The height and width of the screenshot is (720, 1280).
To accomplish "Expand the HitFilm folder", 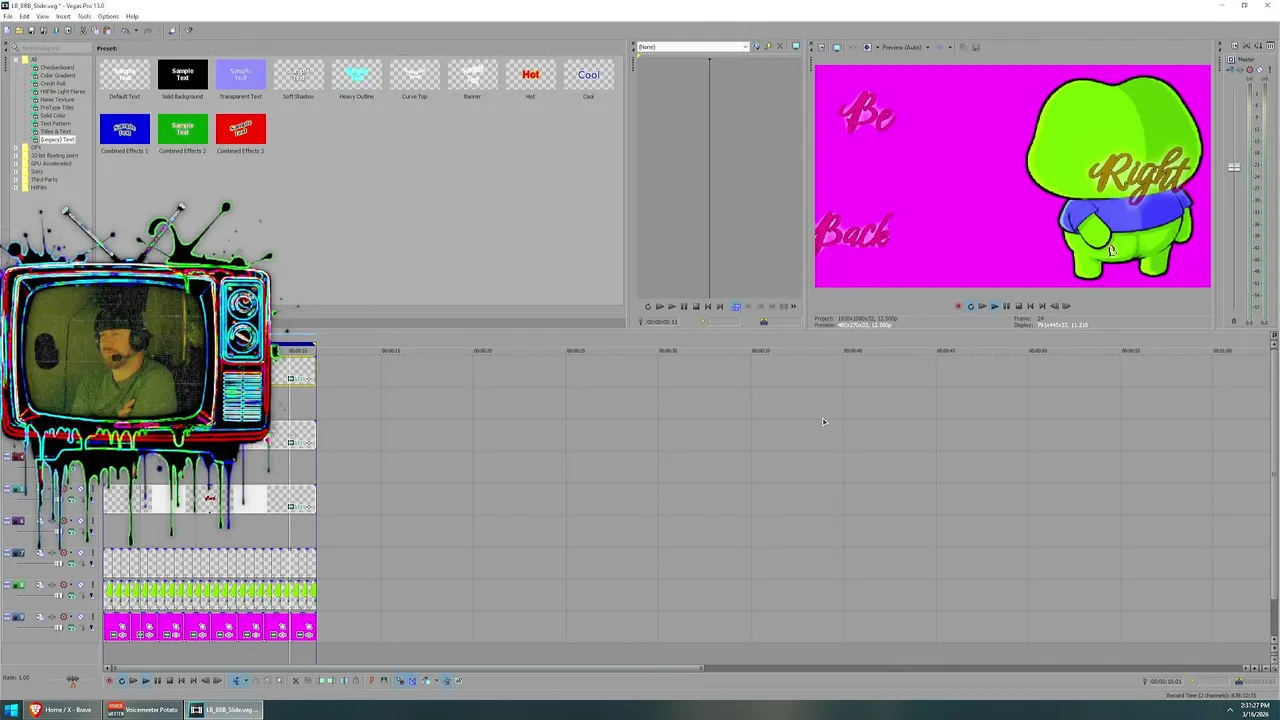I will (16, 188).
